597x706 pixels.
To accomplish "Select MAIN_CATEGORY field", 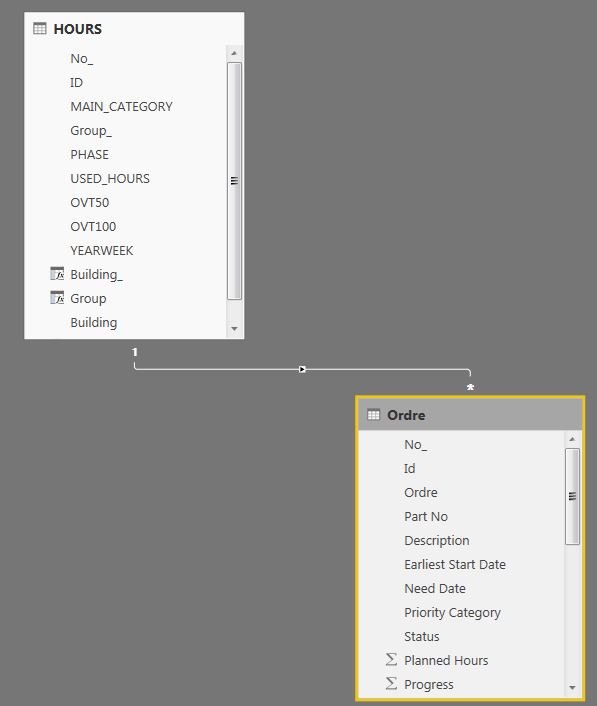I will (x=121, y=106).
